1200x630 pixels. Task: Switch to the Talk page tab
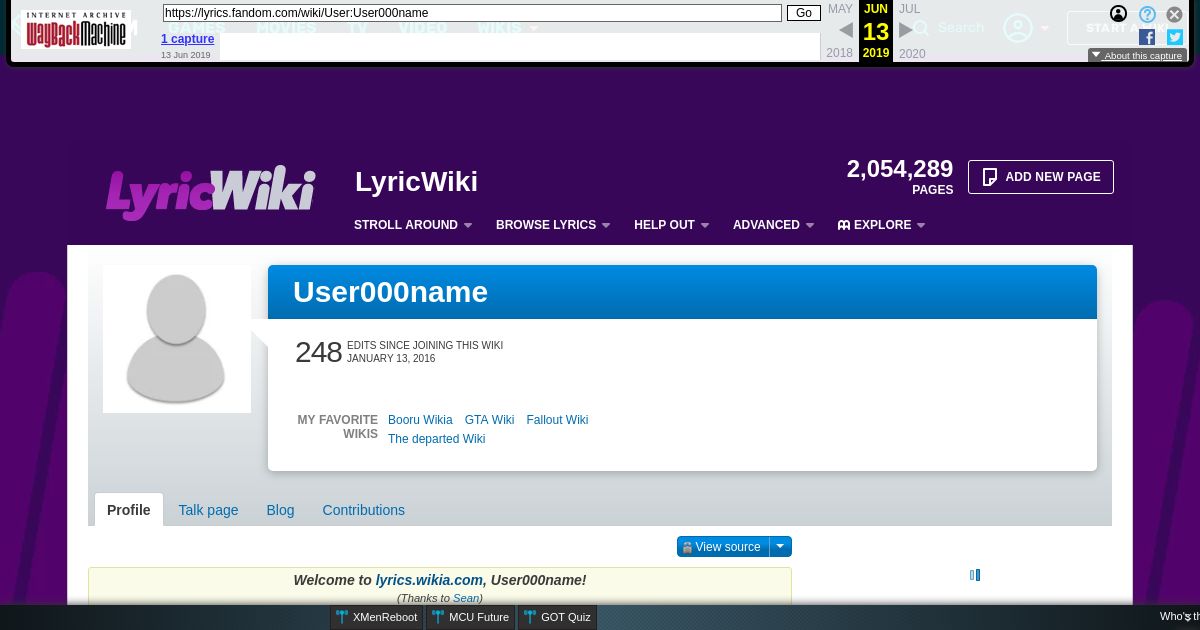tap(208, 510)
